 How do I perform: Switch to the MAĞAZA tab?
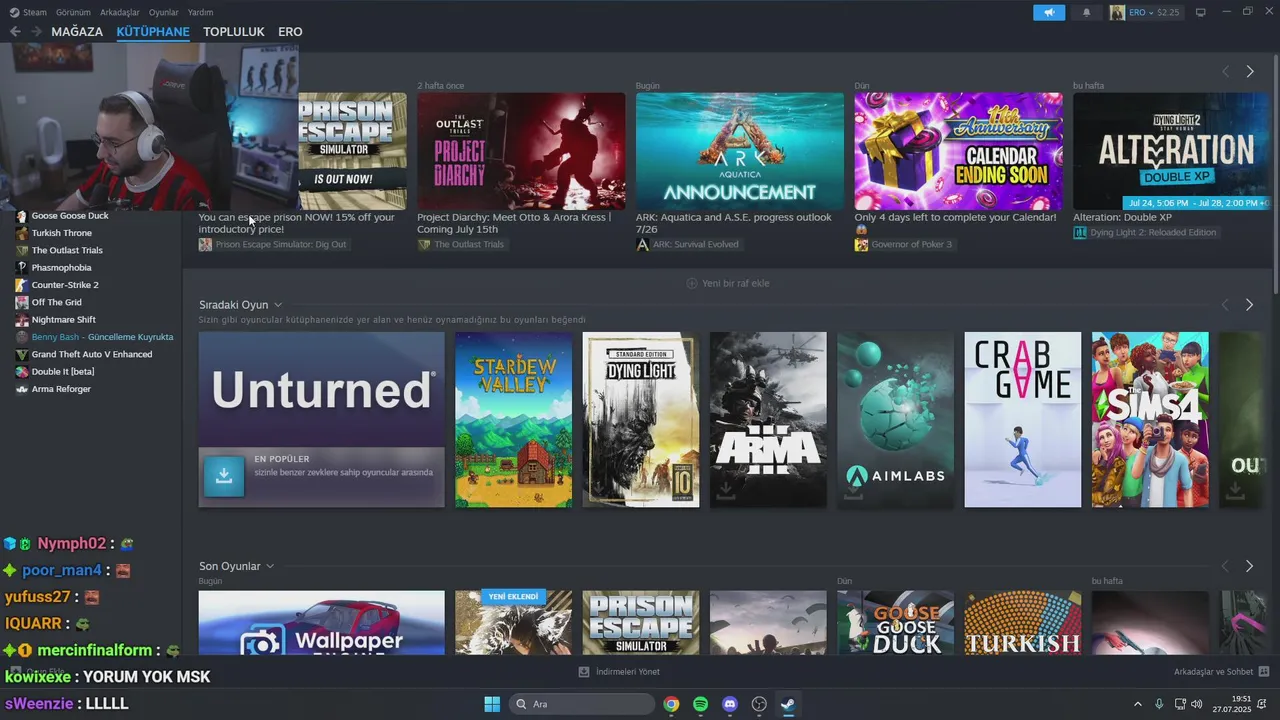coord(77,32)
